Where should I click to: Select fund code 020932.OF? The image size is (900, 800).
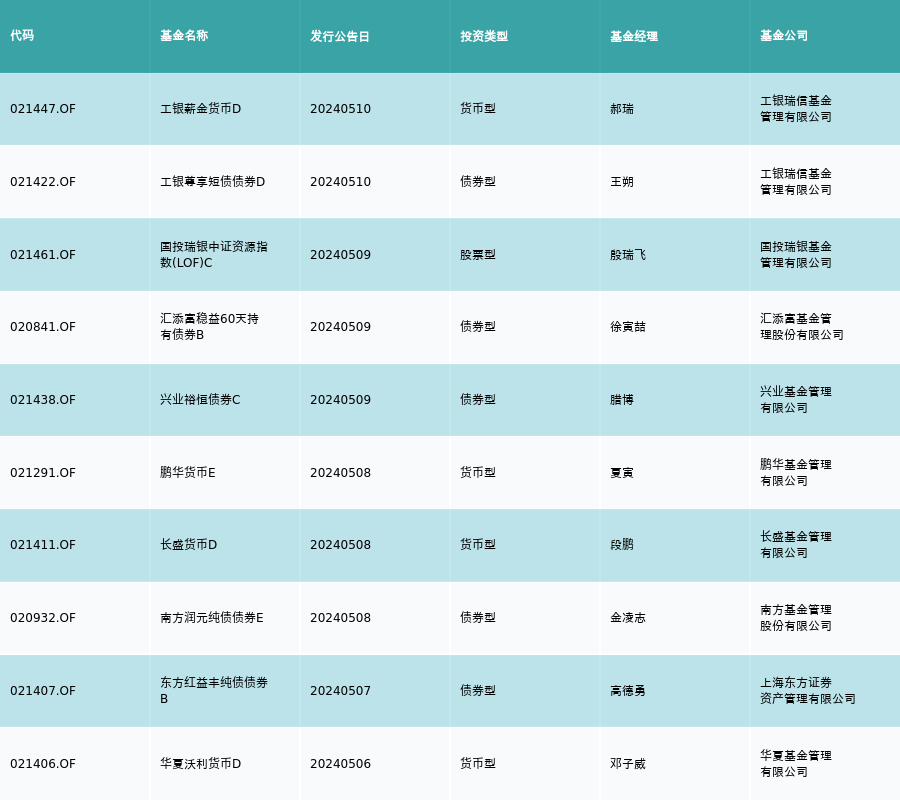(x=43, y=618)
